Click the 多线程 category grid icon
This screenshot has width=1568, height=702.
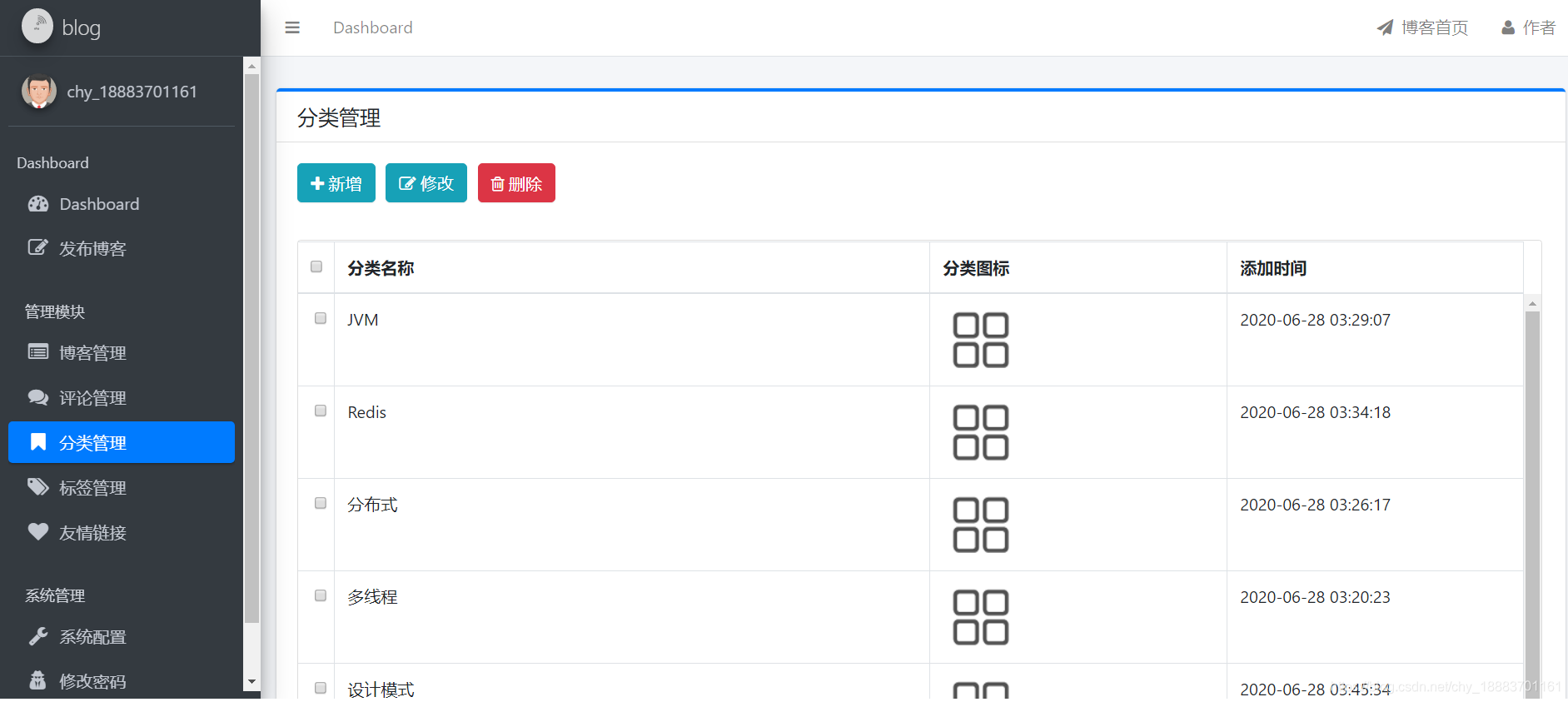pyautogui.click(x=981, y=617)
